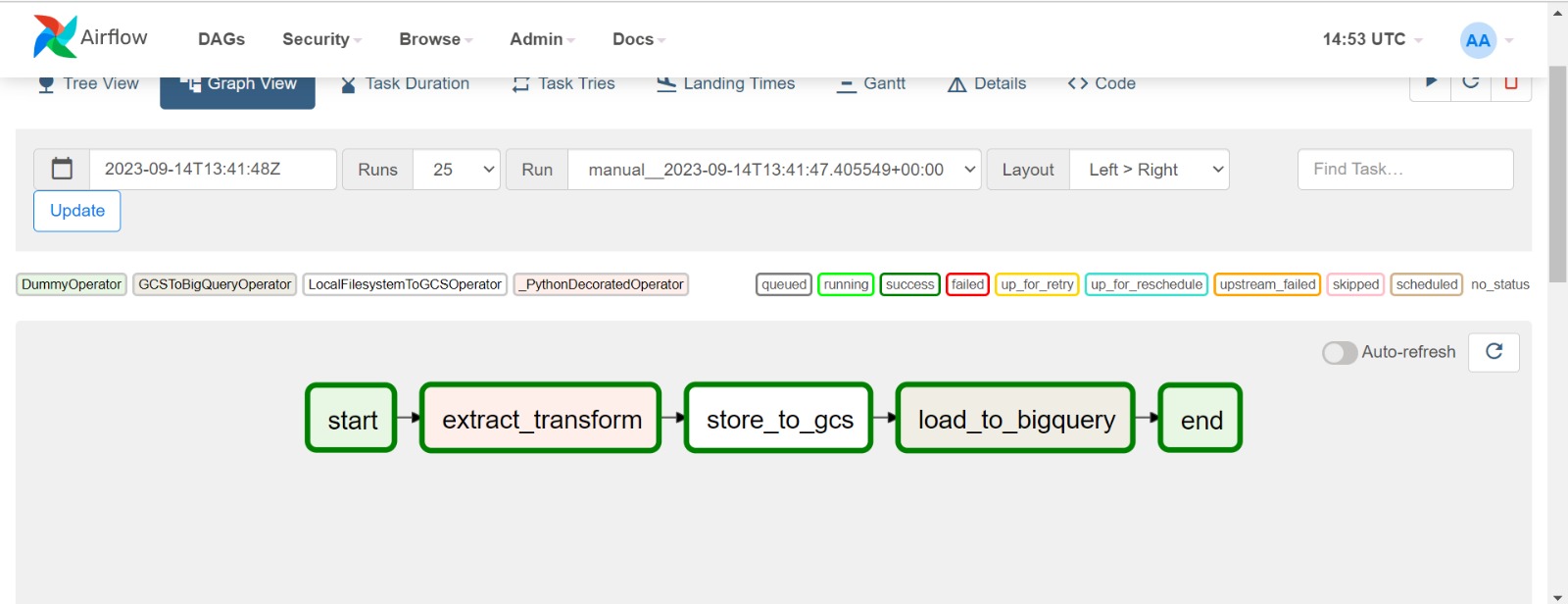Click the execution date input field
Image resolution: width=1568 pixels, height=604 pixels.
(x=213, y=170)
